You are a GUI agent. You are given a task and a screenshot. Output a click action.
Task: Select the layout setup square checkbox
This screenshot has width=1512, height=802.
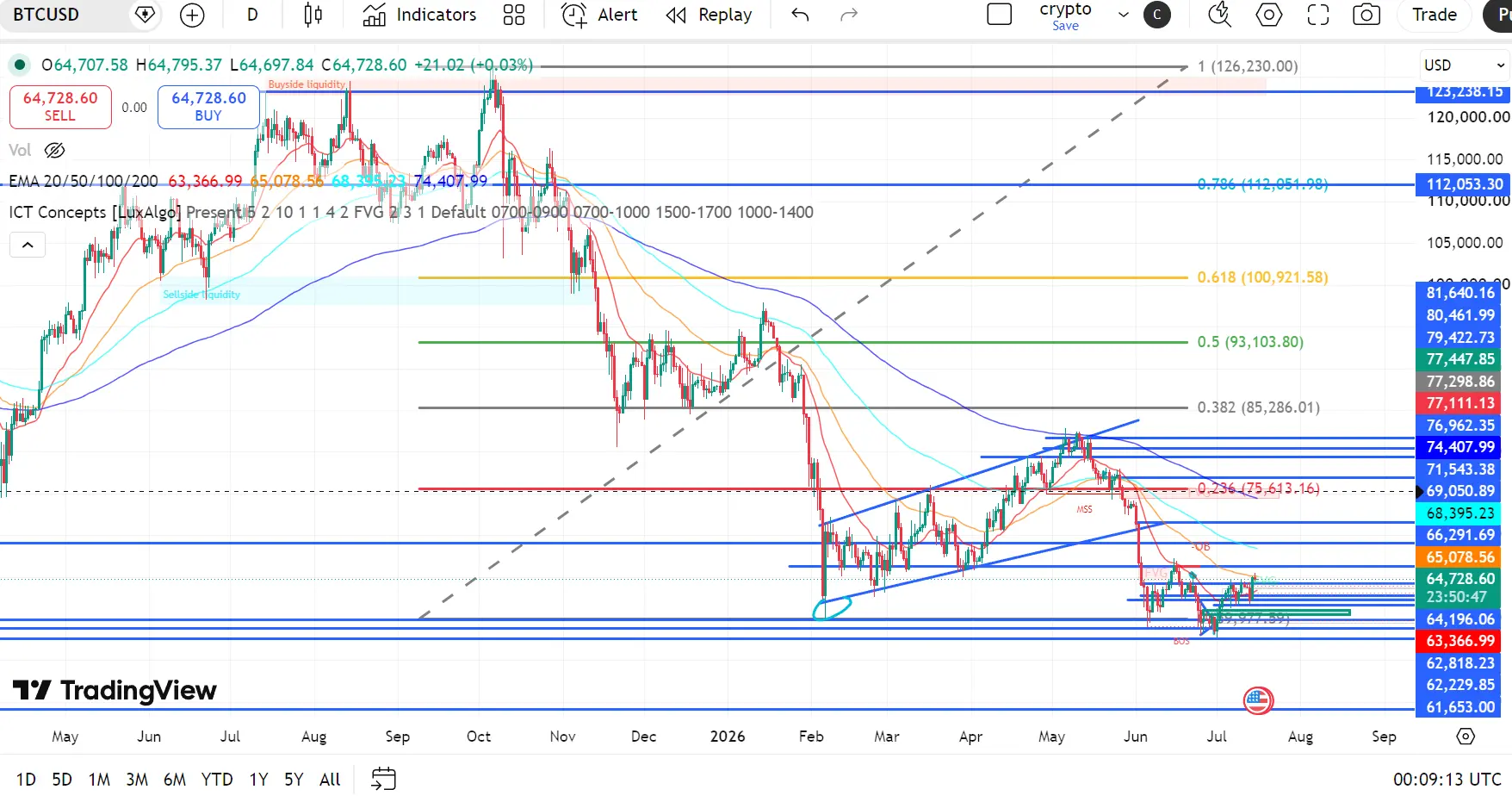pyautogui.click(x=999, y=15)
